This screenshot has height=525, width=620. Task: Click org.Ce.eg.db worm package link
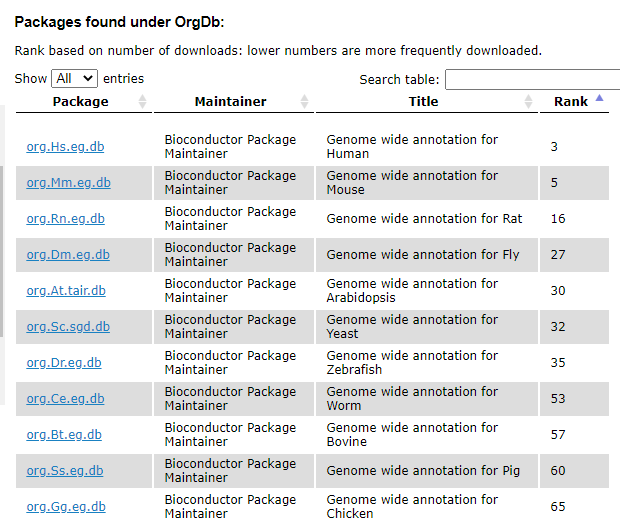click(x=65, y=399)
